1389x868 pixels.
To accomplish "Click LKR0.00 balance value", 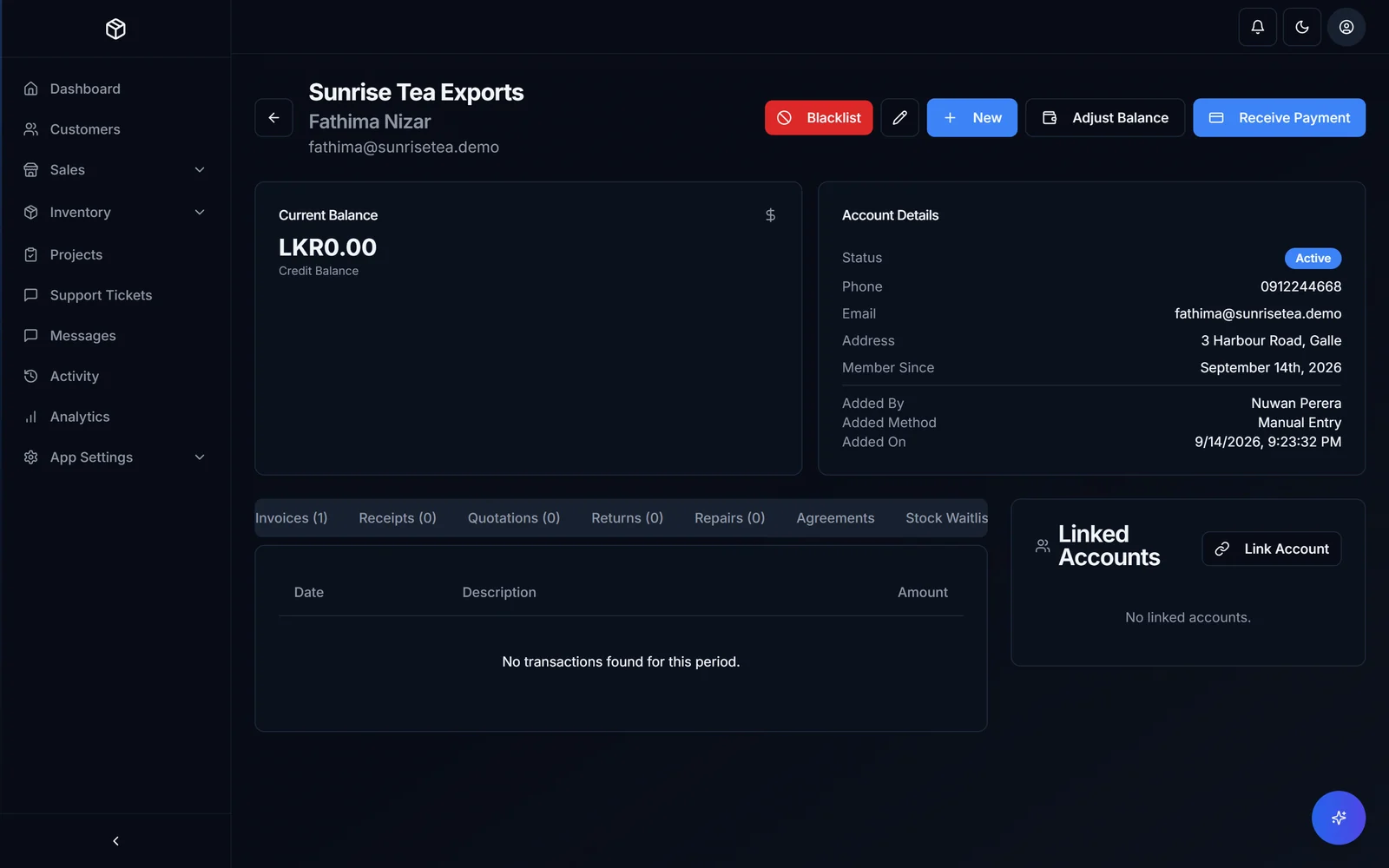I will 327,247.
